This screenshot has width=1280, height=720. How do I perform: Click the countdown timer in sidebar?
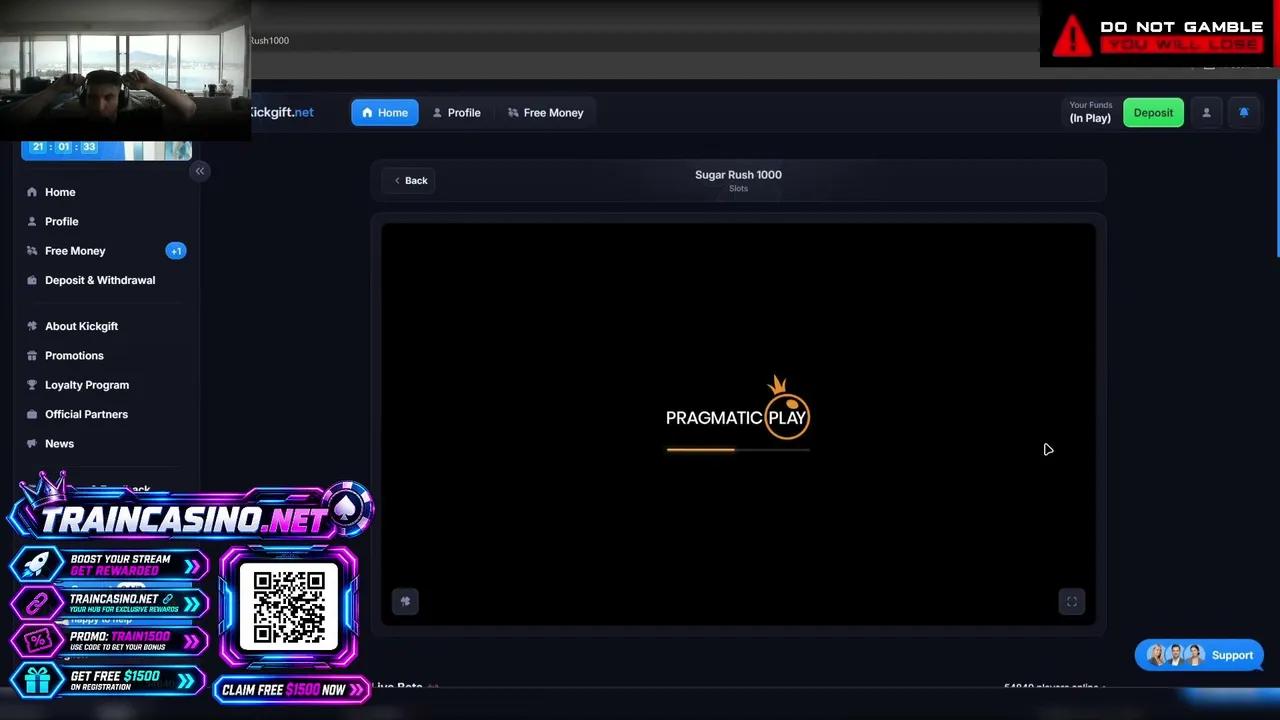pos(64,147)
